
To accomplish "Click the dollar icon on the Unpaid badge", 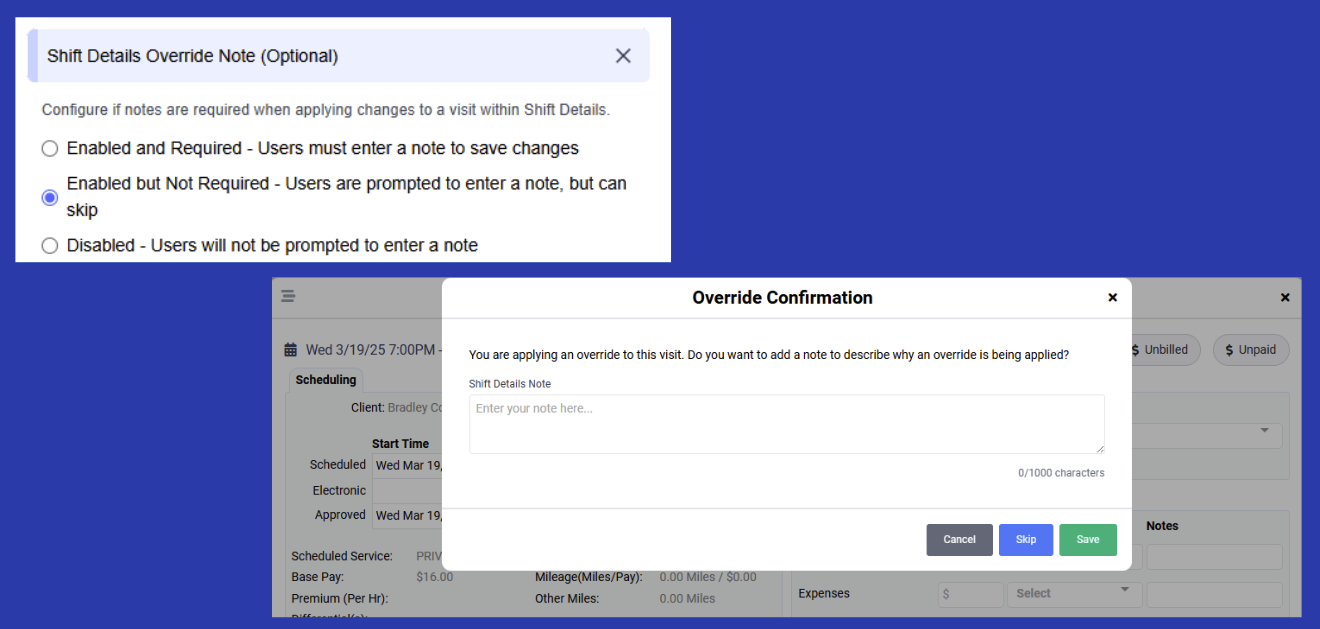I will (x=1229, y=350).
